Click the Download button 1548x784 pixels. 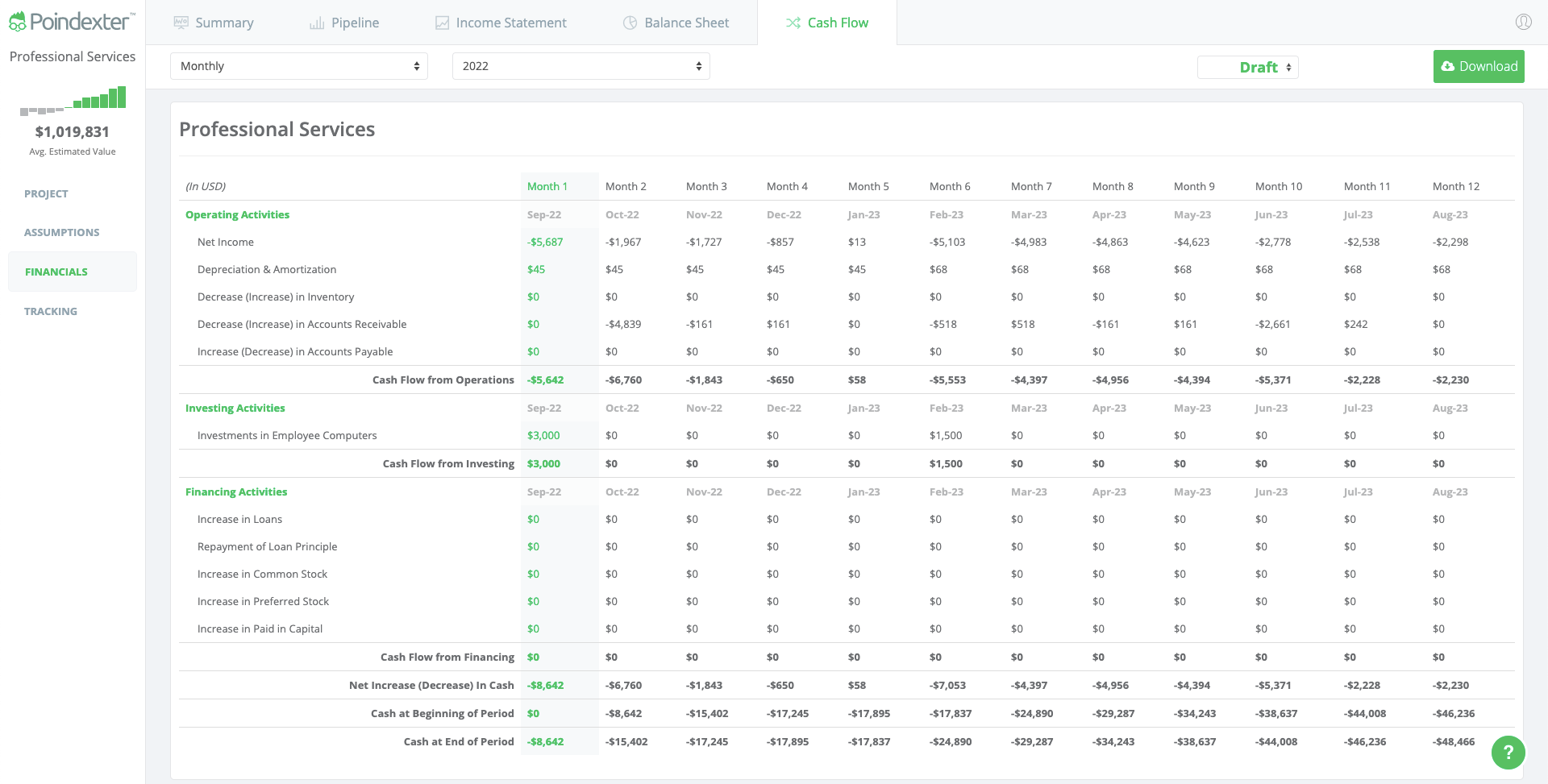point(1479,66)
